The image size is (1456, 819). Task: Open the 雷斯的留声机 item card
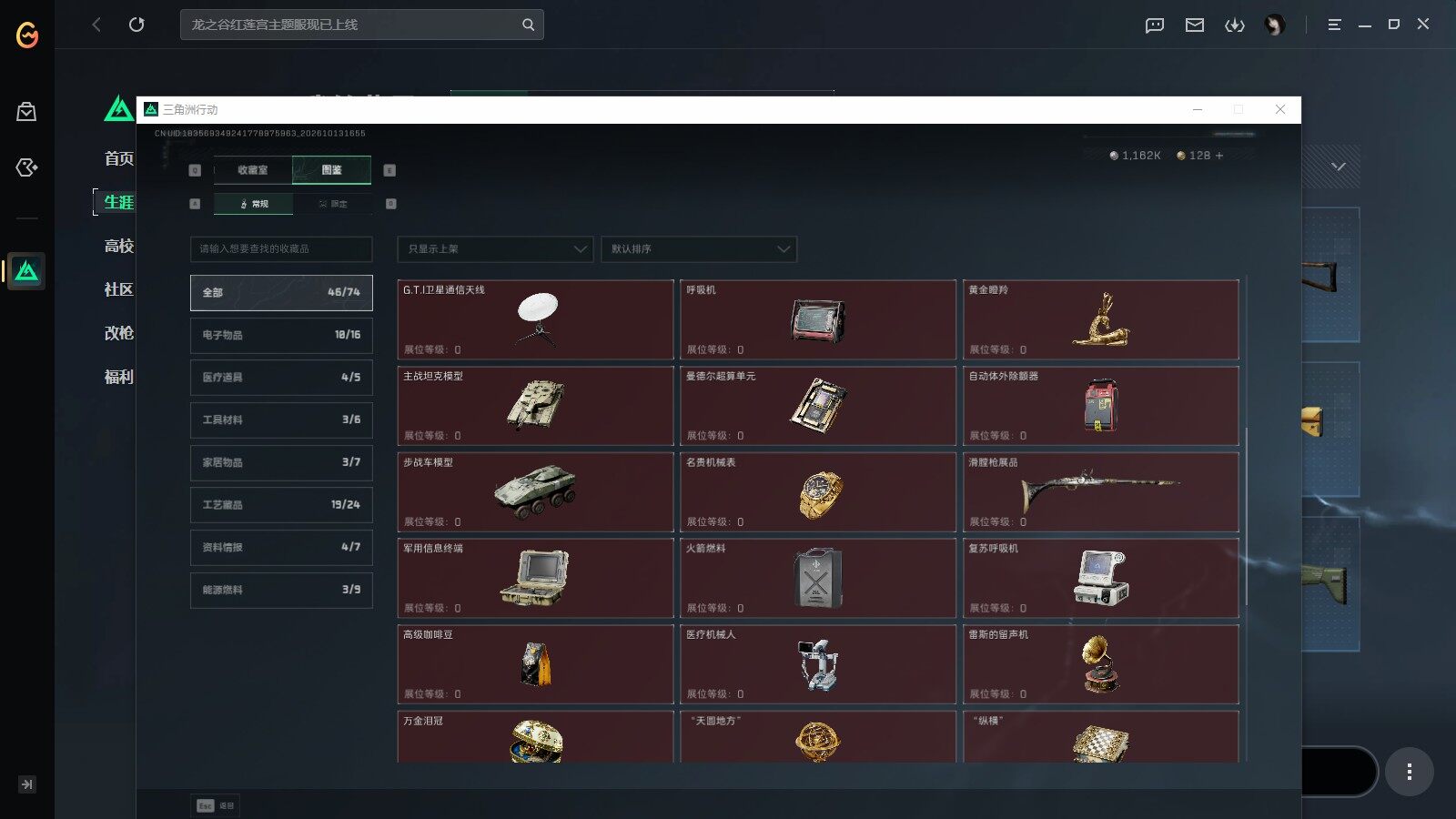(x=1101, y=664)
